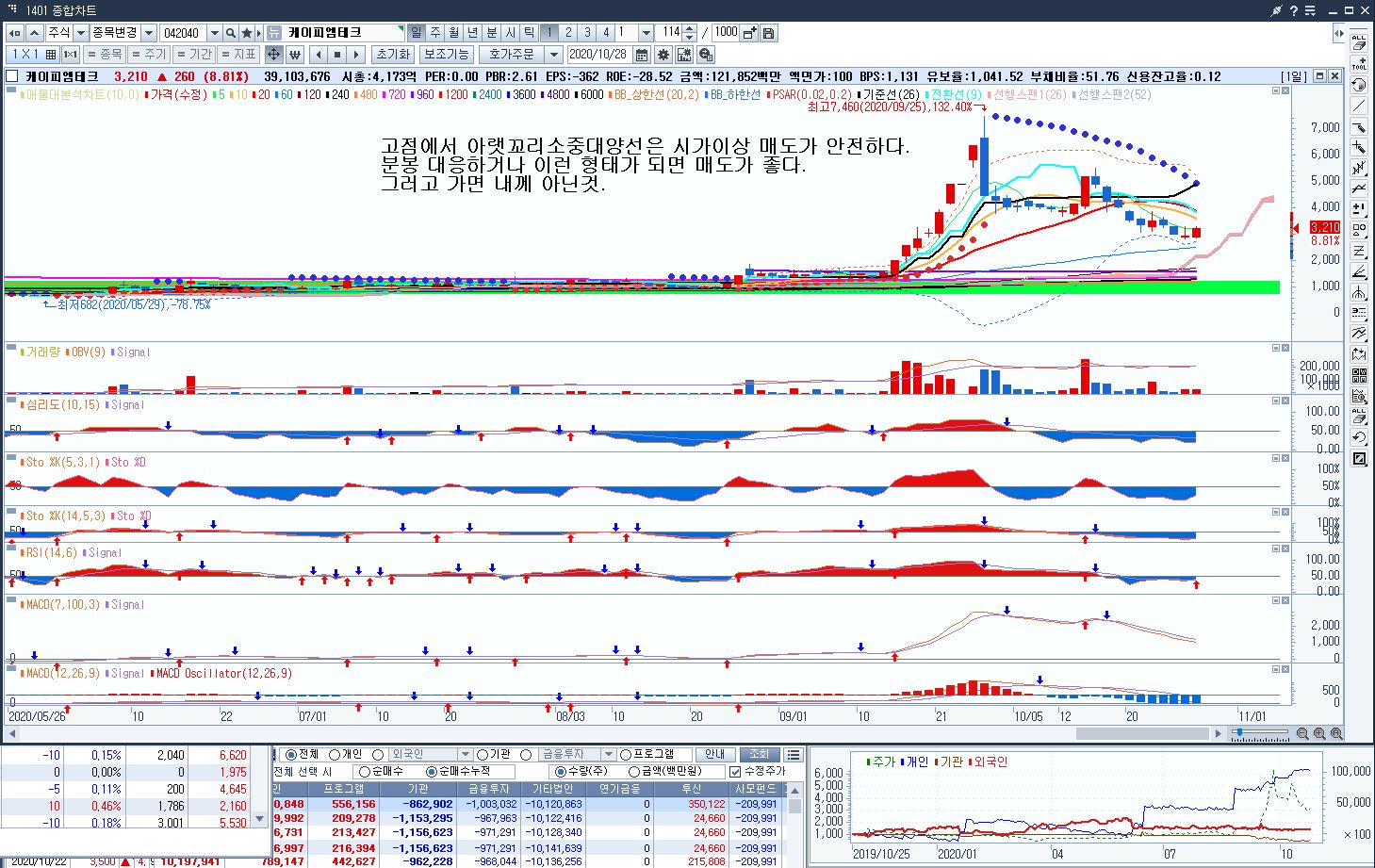Select the 금액(백만원) radio button
The height and width of the screenshot is (868, 1375).
click(634, 772)
